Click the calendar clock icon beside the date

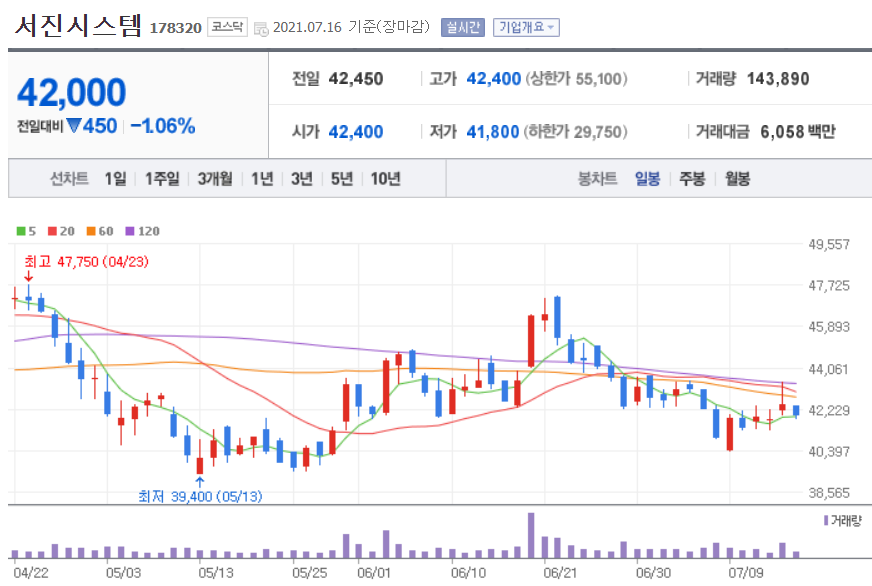point(261,29)
